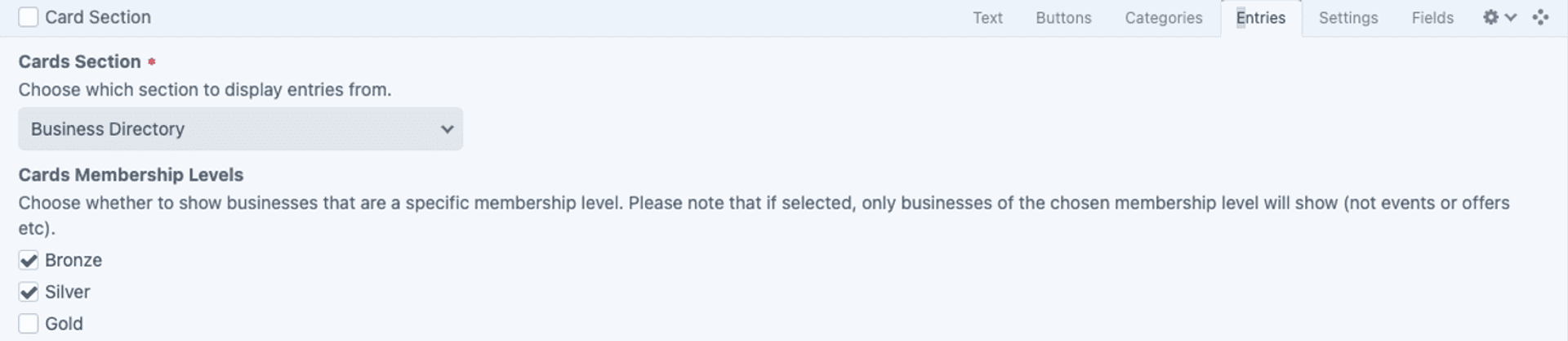The height and width of the screenshot is (341, 1568).
Task: Open the Business Directory section dropdown
Action: click(x=240, y=129)
